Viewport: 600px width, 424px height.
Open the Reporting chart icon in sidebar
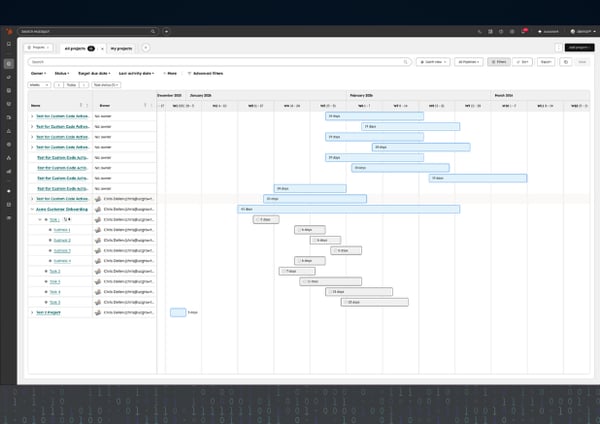(x=9, y=171)
